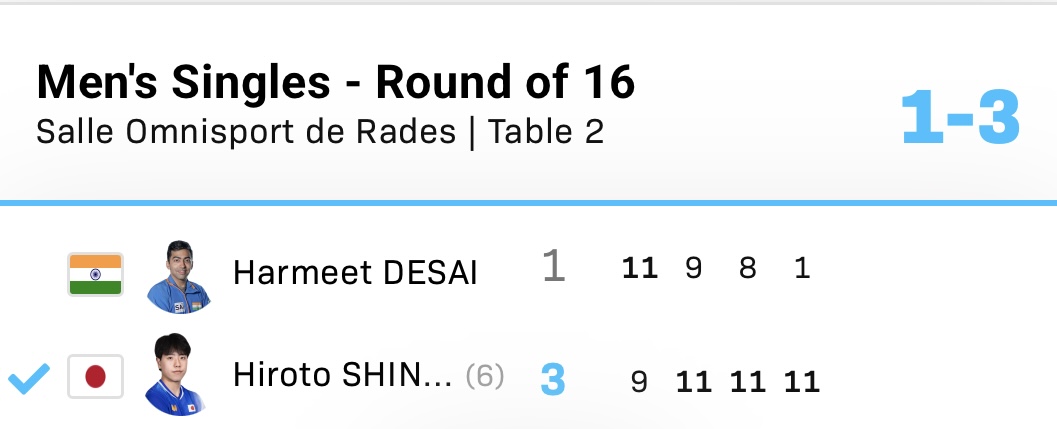Image resolution: width=1057 pixels, height=429 pixels.
Task: Click Shinozuka's first game score of 9
Action: point(640,381)
